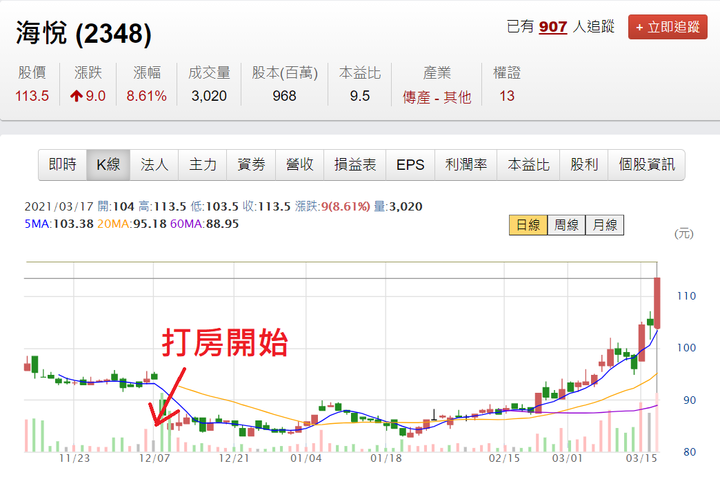
Task: Switch to the EPS tab
Action: coord(410,164)
